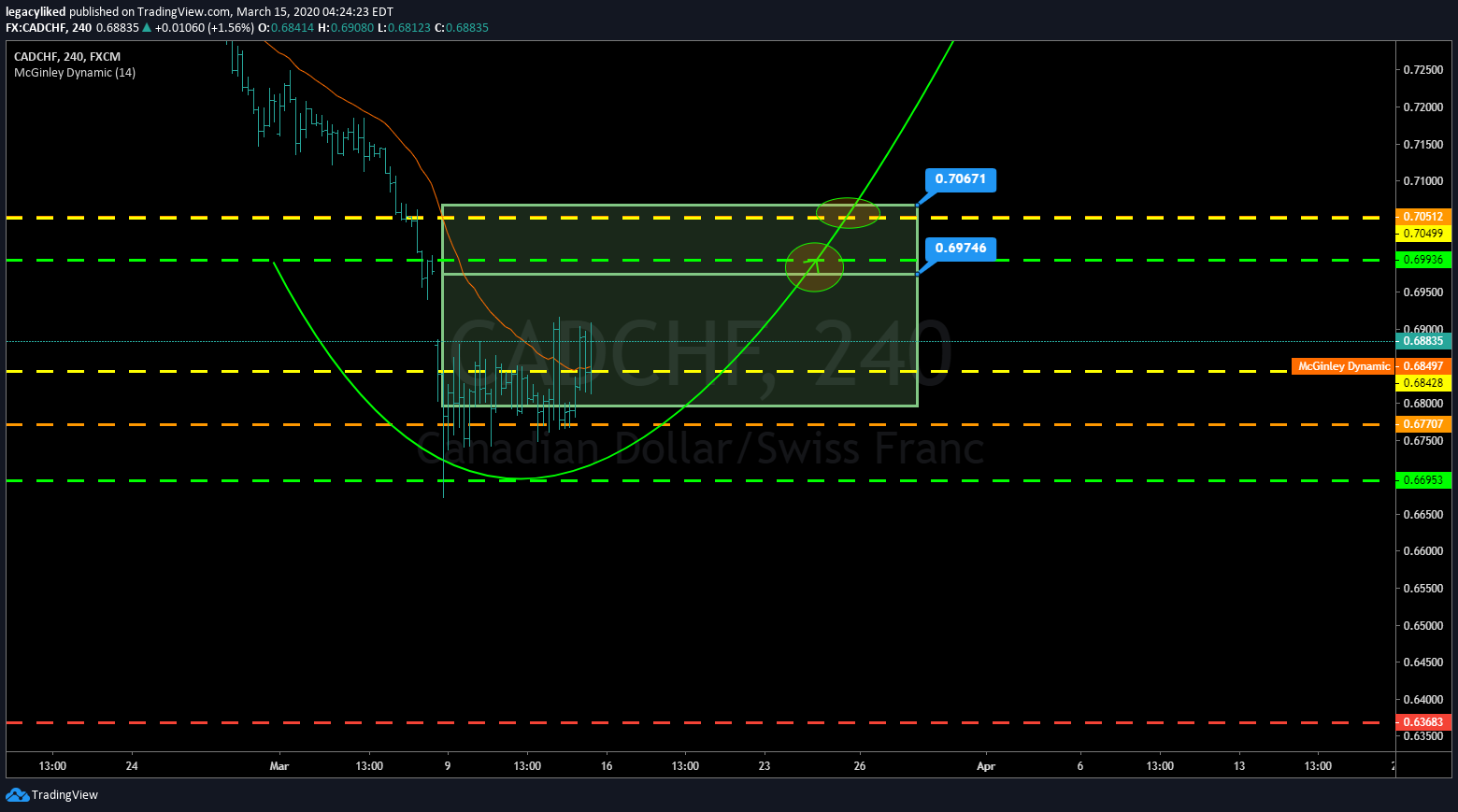This screenshot has height=812, width=1458.
Task: Select the McGinley Dynamic (14) indicator legend
Action: pyautogui.click(x=75, y=73)
